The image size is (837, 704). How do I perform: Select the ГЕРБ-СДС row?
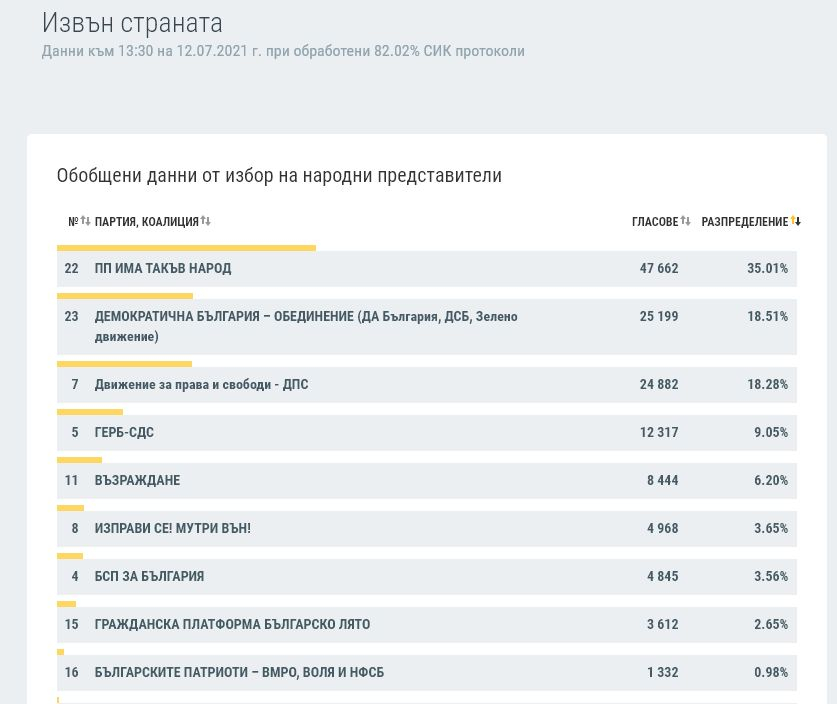point(427,433)
